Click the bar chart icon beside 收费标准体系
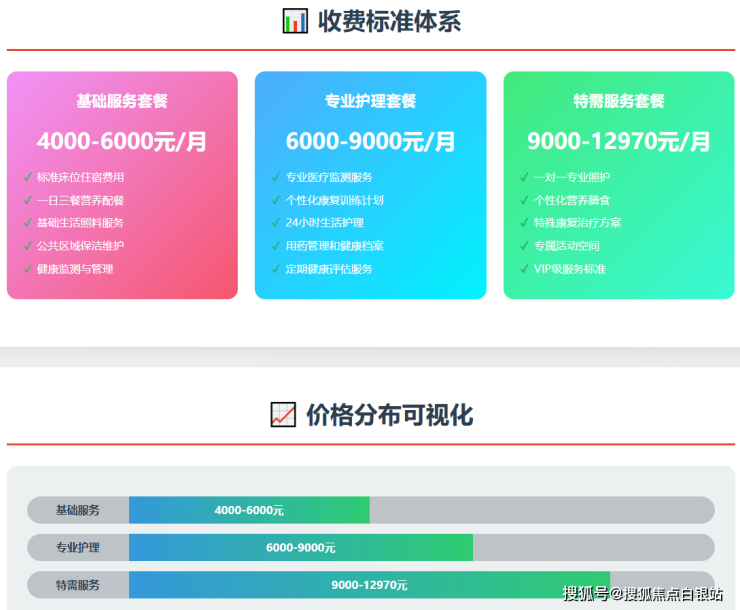The image size is (740, 610). 295,21
